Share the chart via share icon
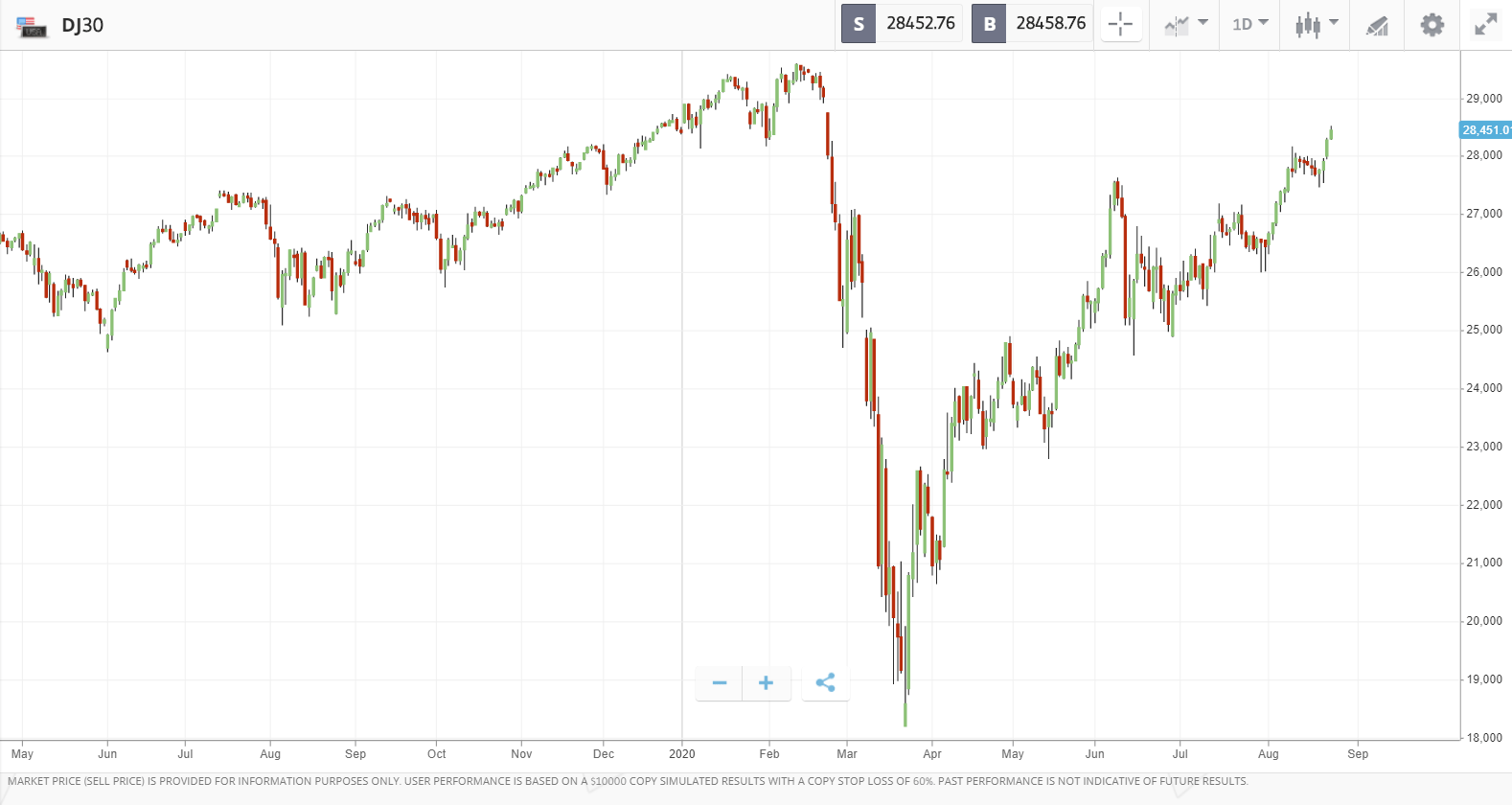 pos(825,682)
